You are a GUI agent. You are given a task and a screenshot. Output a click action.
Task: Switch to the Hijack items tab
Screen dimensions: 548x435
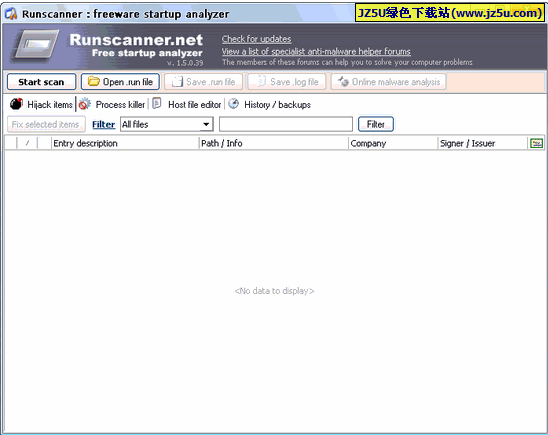click(x=41, y=104)
